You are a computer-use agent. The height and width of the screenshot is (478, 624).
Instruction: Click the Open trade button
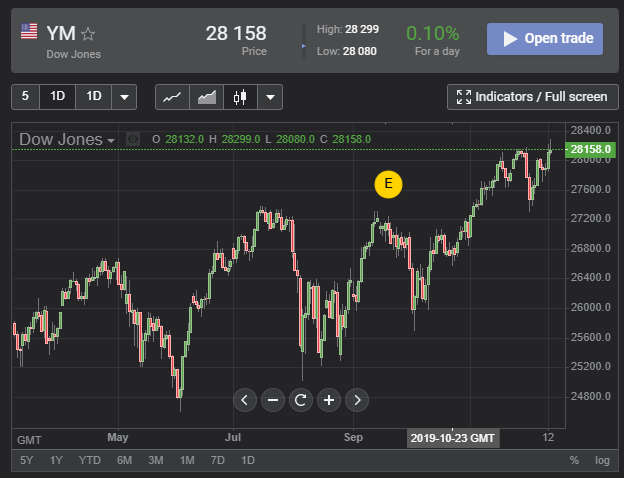[545, 39]
